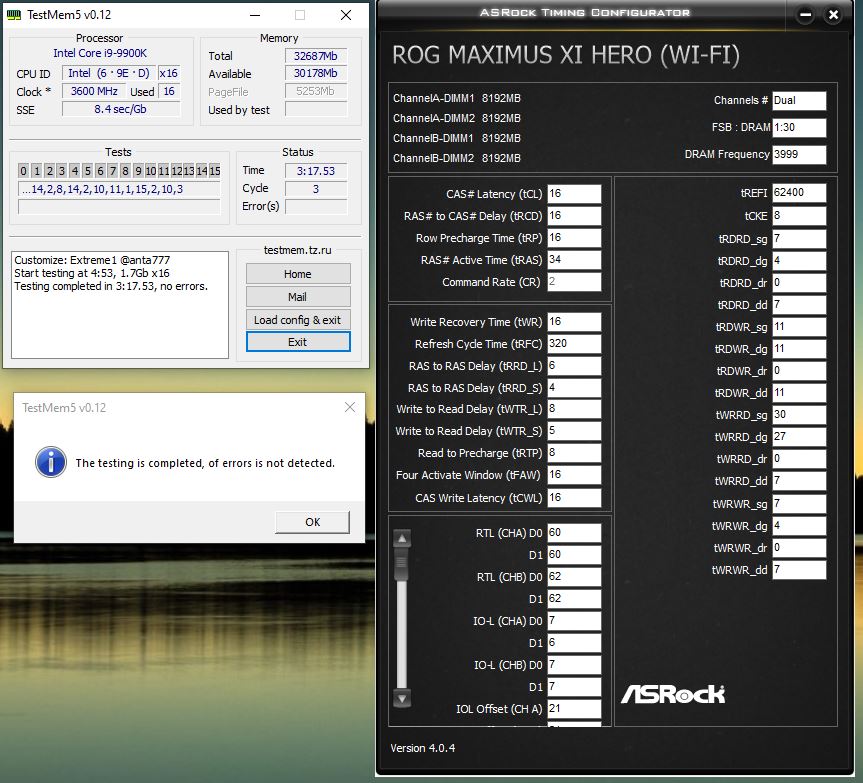Click the Cycle status value 3
Image resolution: width=863 pixels, height=783 pixels.
pos(315,189)
